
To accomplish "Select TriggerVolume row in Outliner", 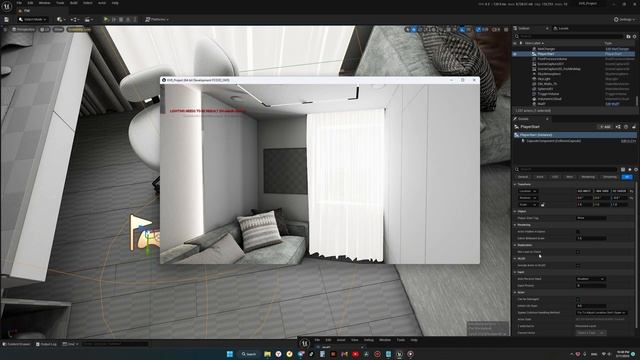I will tap(574, 94).
